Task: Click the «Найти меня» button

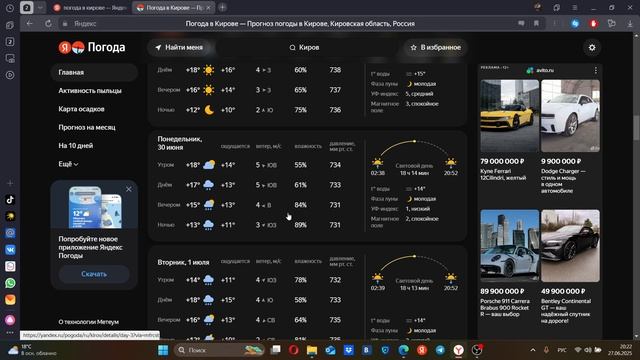Action: coord(179,48)
